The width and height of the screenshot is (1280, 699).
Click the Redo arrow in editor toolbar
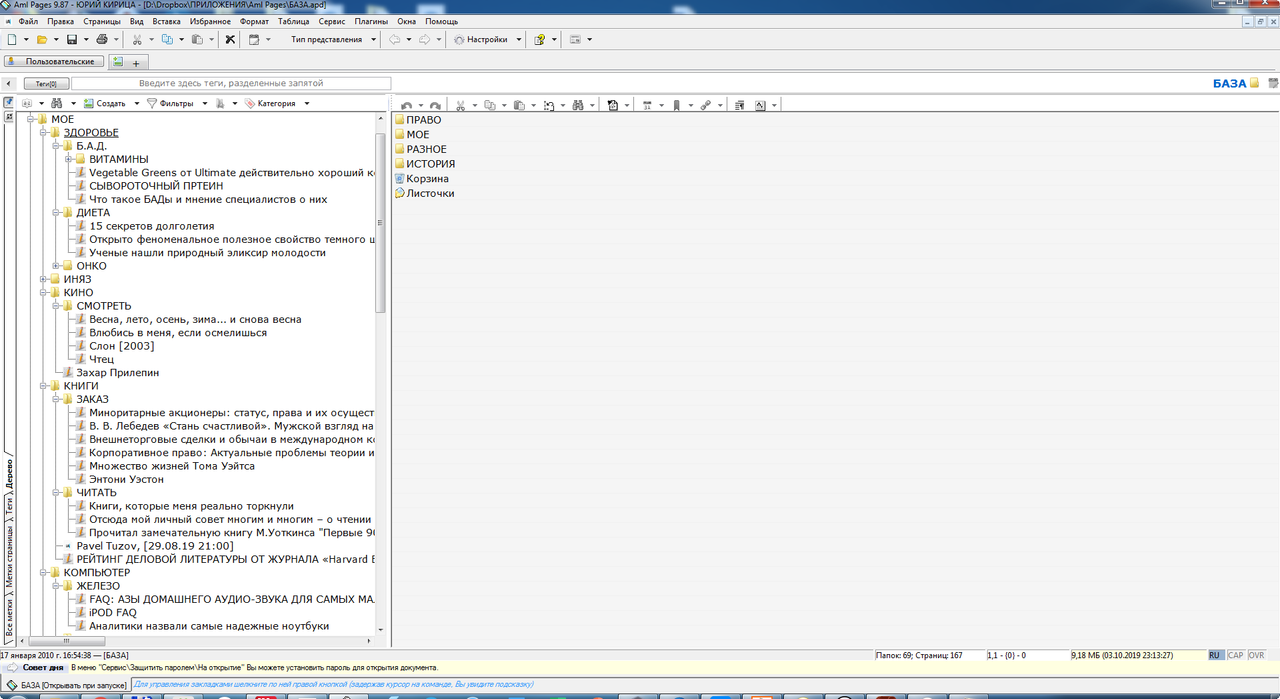435,105
